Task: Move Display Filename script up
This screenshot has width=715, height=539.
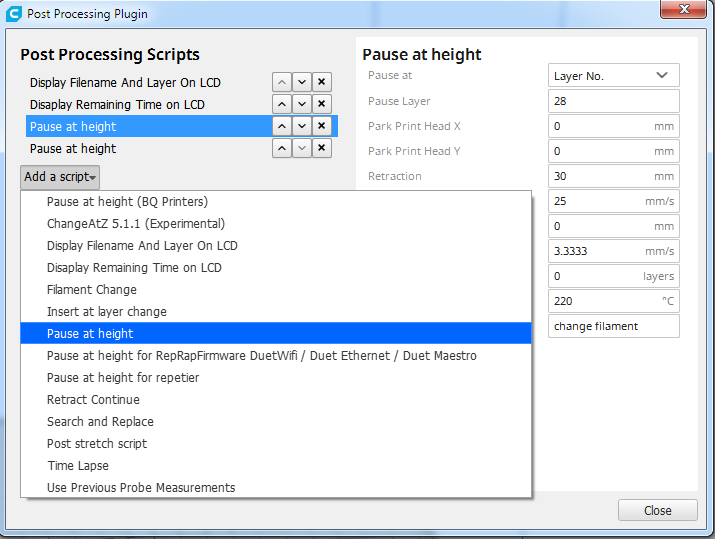Action: 281,82
